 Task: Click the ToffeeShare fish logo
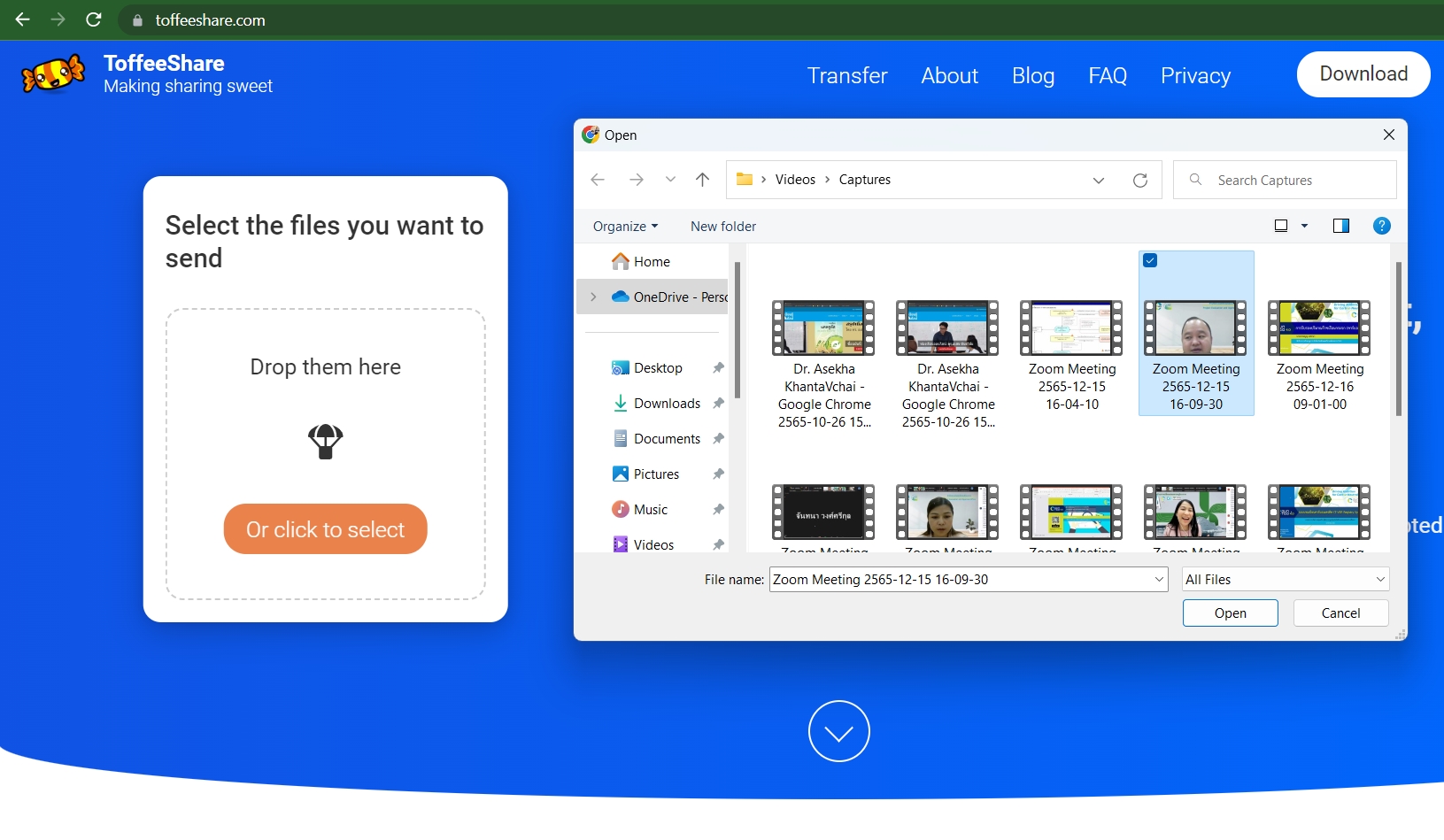[x=51, y=73]
